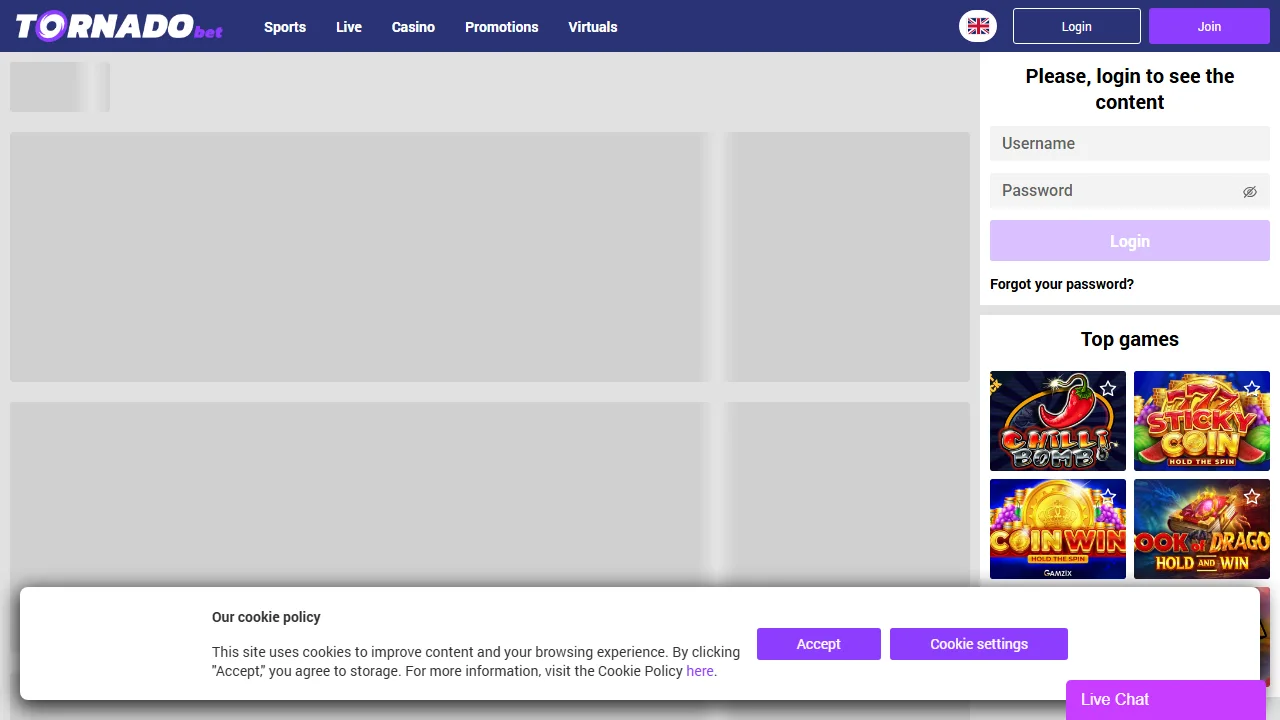Open the Virtuals section
Viewport: 1280px width, 720px height.
pyautogui.click(x=593, y=27)
